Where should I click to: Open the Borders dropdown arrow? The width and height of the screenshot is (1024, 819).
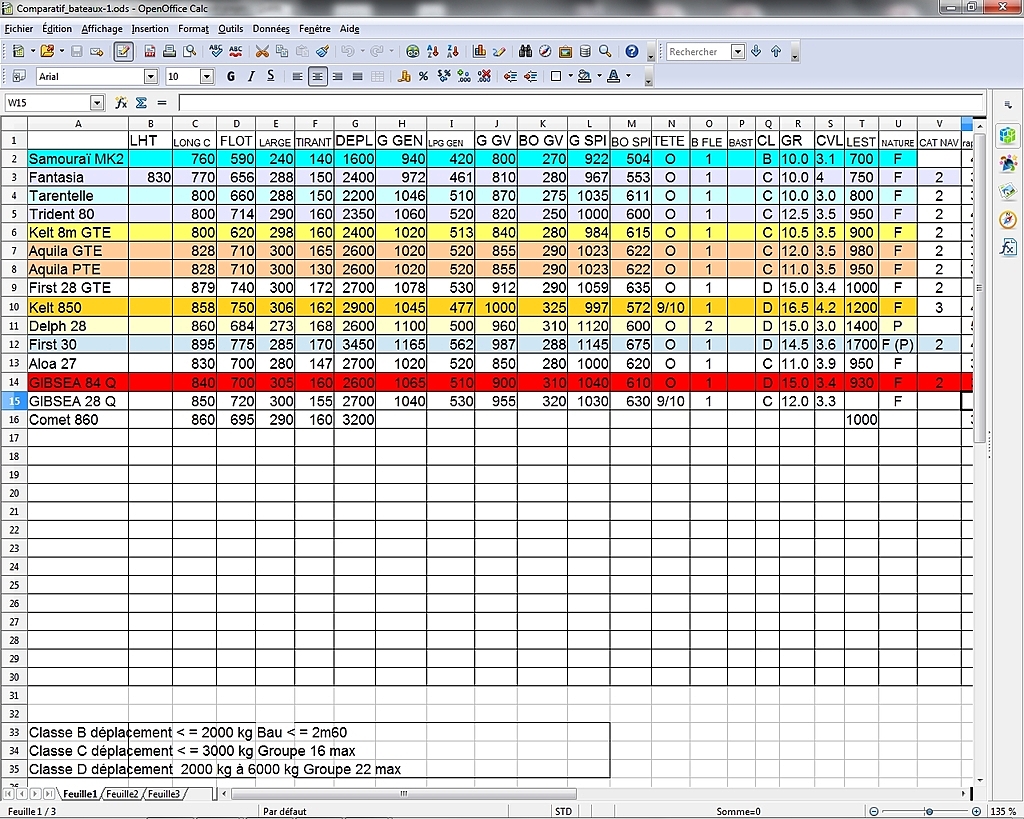click(571, 76)
